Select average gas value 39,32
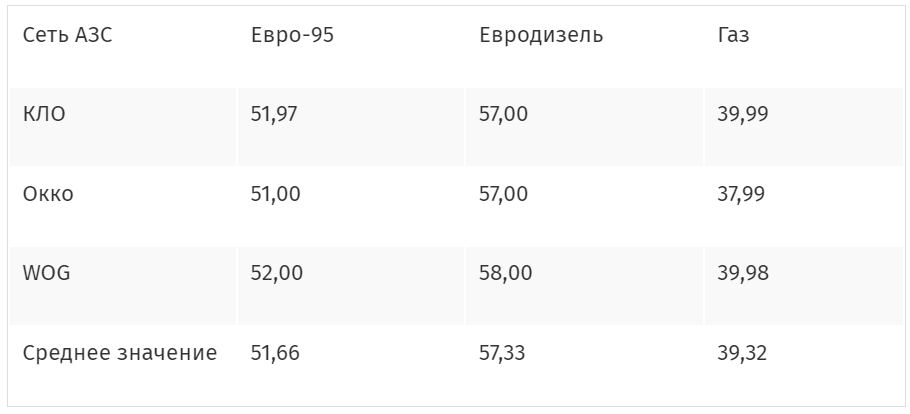 click(x=743, y=353)
